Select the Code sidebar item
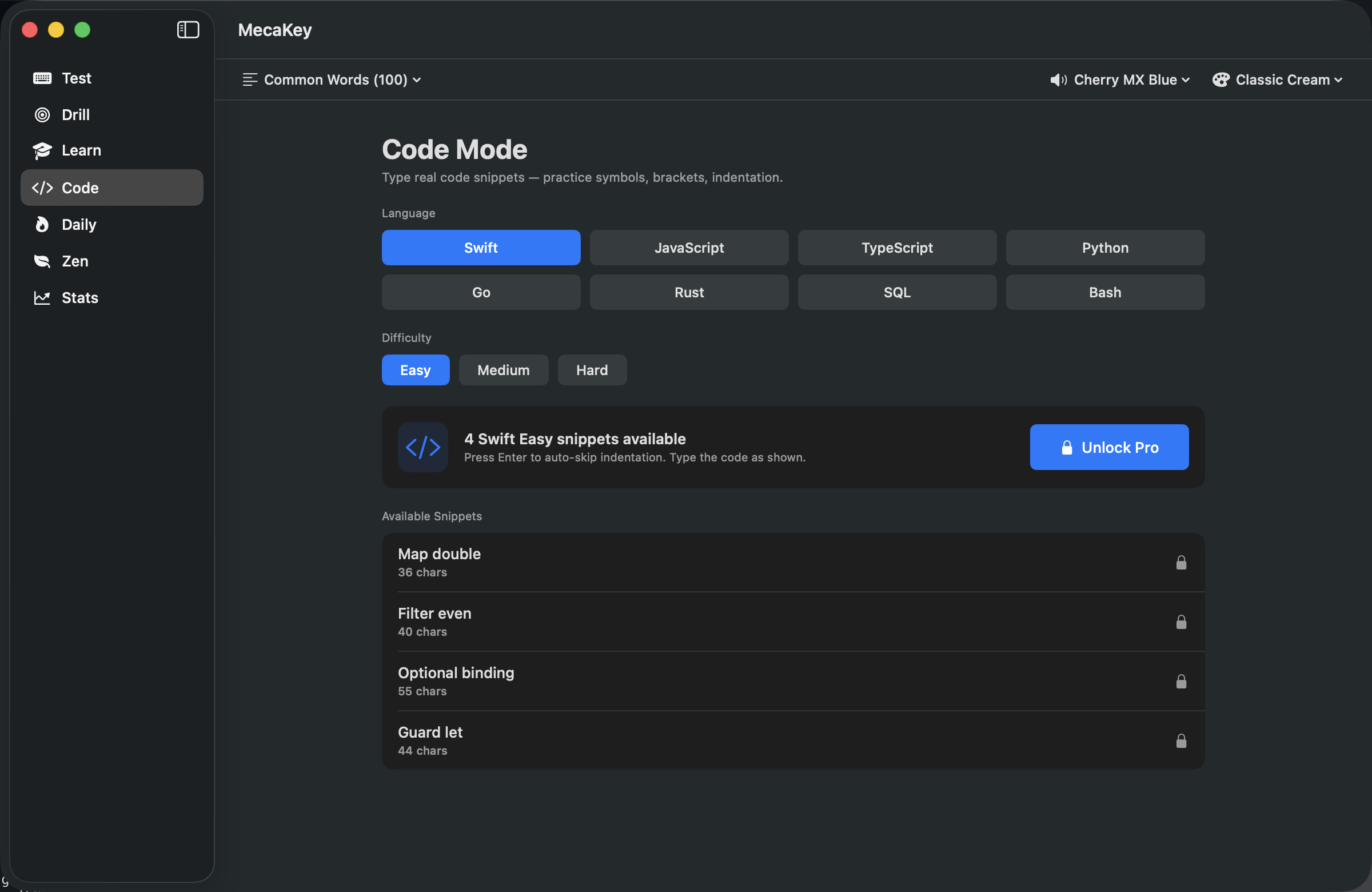Screen dimensions: 1372x892 (112, 188)
